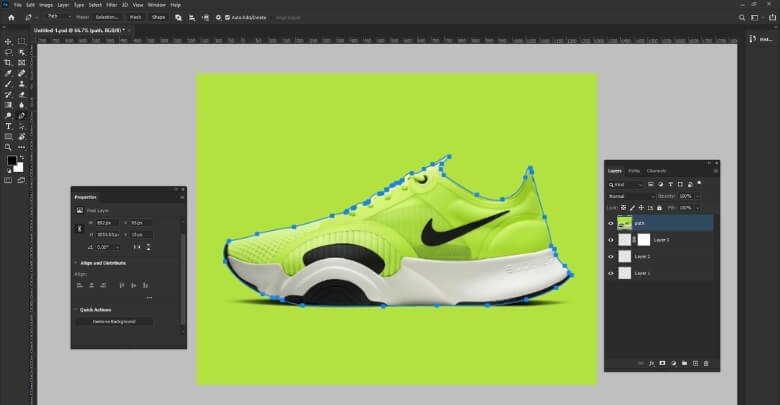The width and height of the screenshot is (780, 405).
Task: Select the Lasso tool
Action: tap(8, 52)
